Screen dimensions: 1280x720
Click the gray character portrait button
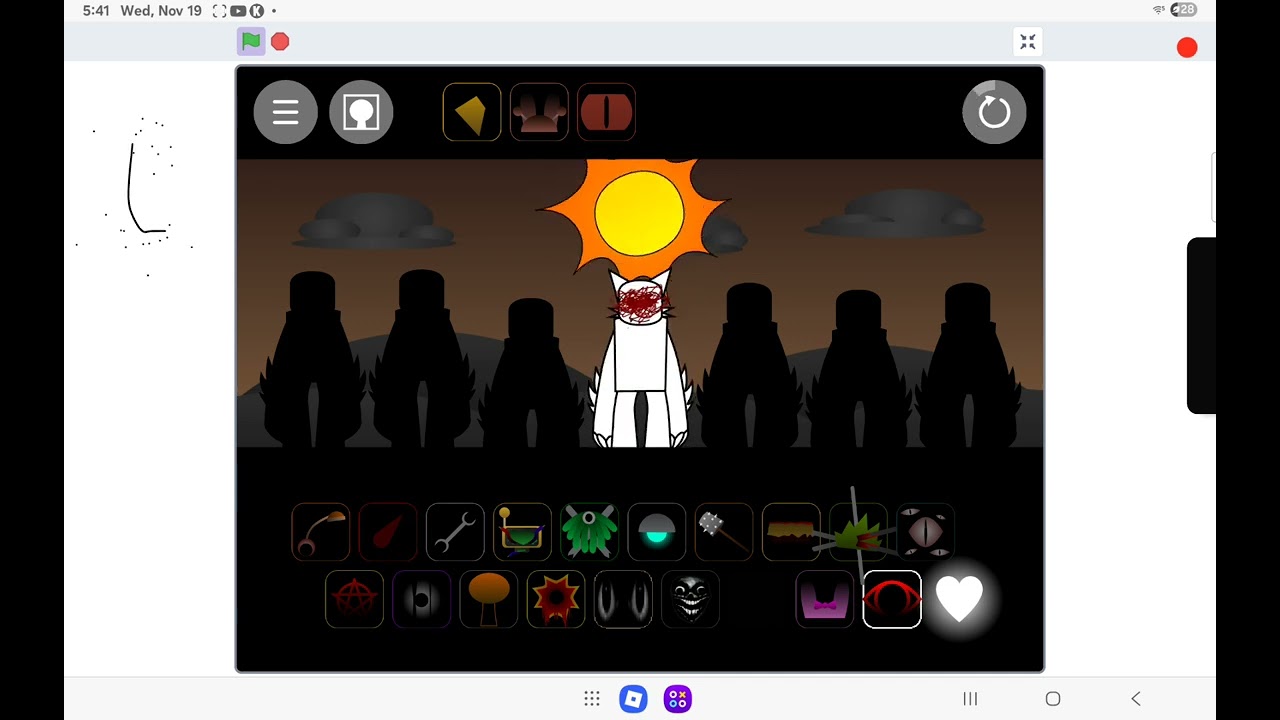(x=361, y=111)
